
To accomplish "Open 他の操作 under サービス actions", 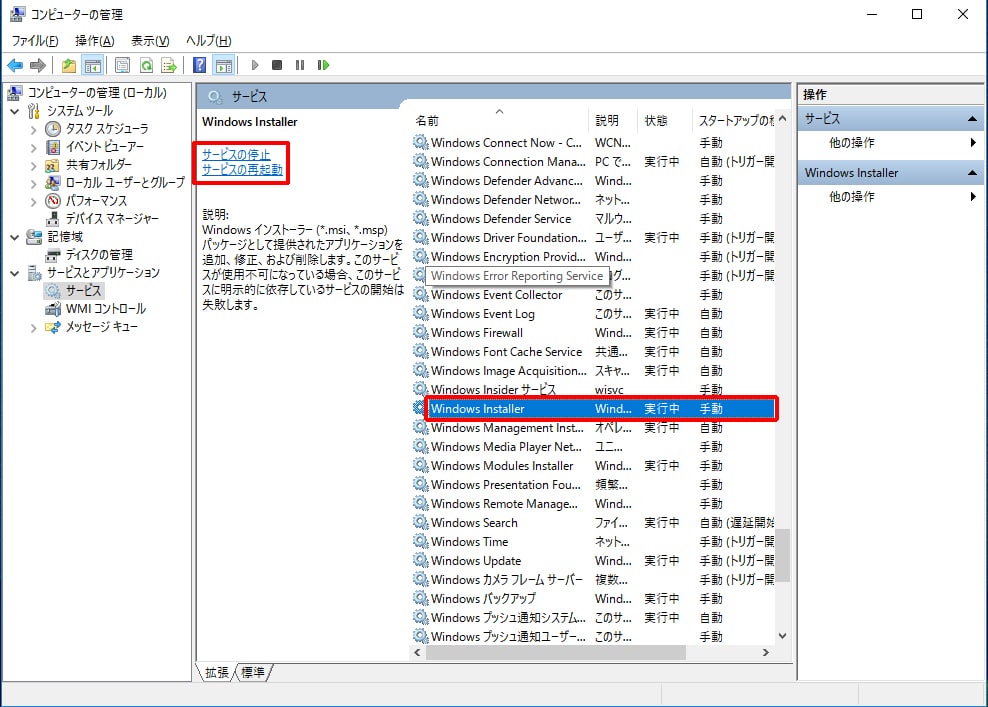I will (852, 142).
